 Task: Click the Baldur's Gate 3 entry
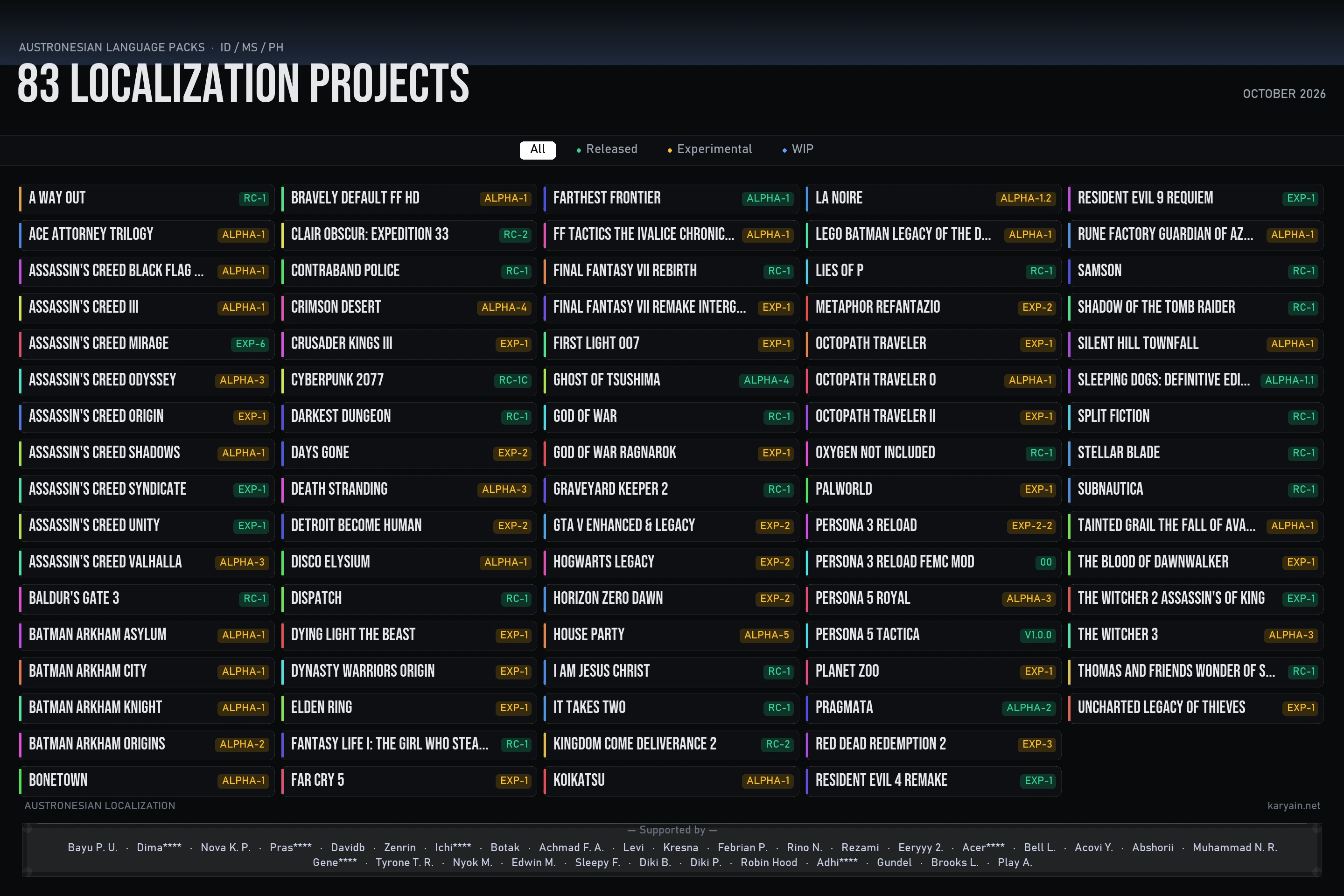(x=147, y=599)
